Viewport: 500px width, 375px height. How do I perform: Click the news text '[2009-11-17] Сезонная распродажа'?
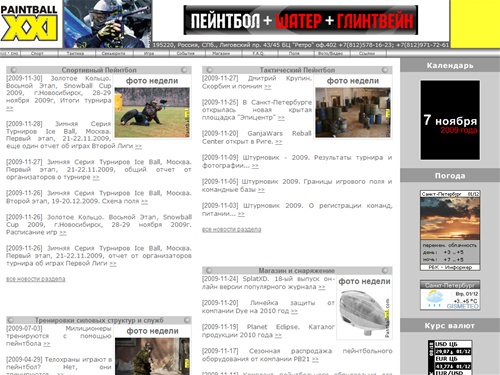(x=297, y=355)
